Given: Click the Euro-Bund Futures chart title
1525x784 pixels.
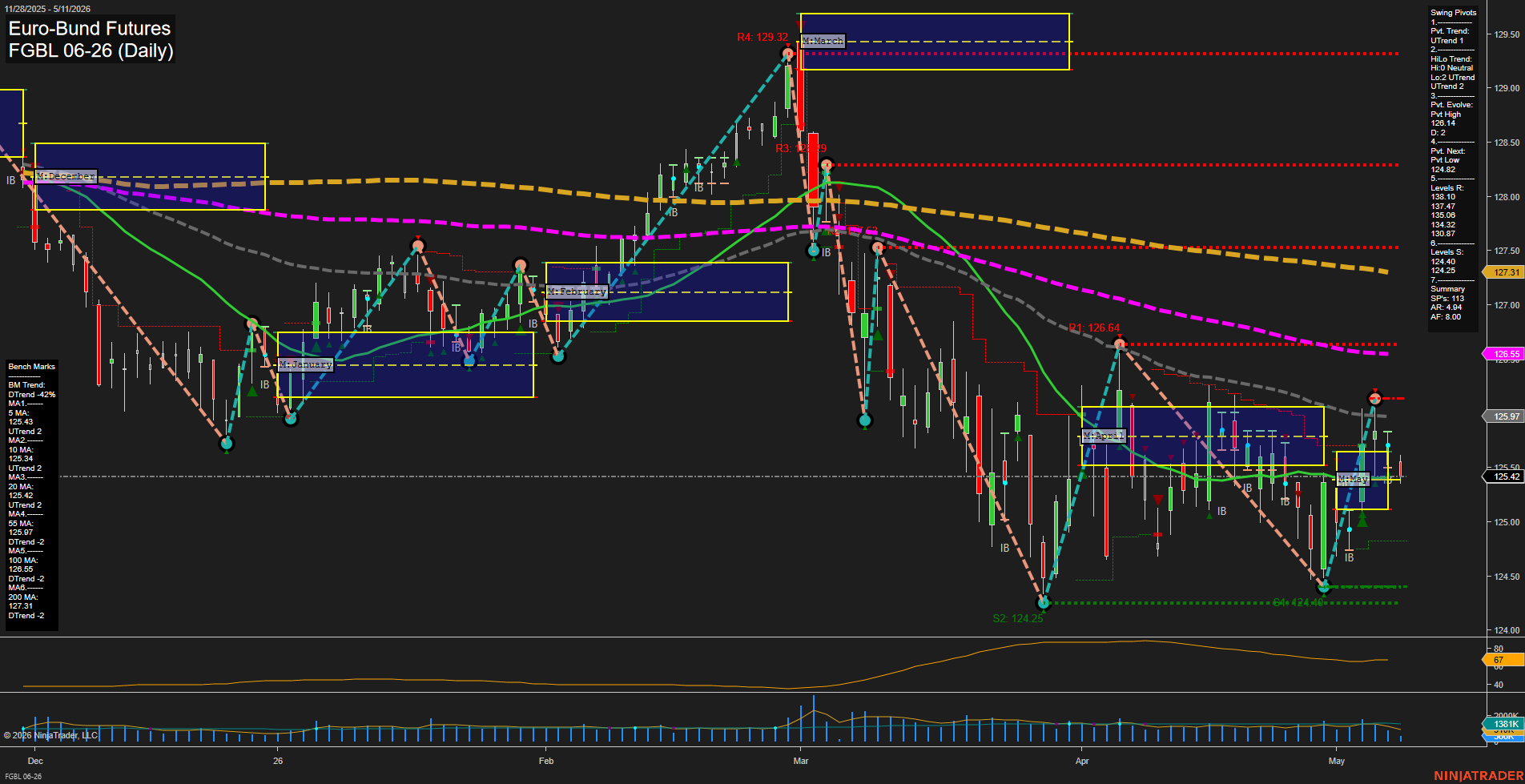Looking at the screenshot, I should [x=90, y=29].
